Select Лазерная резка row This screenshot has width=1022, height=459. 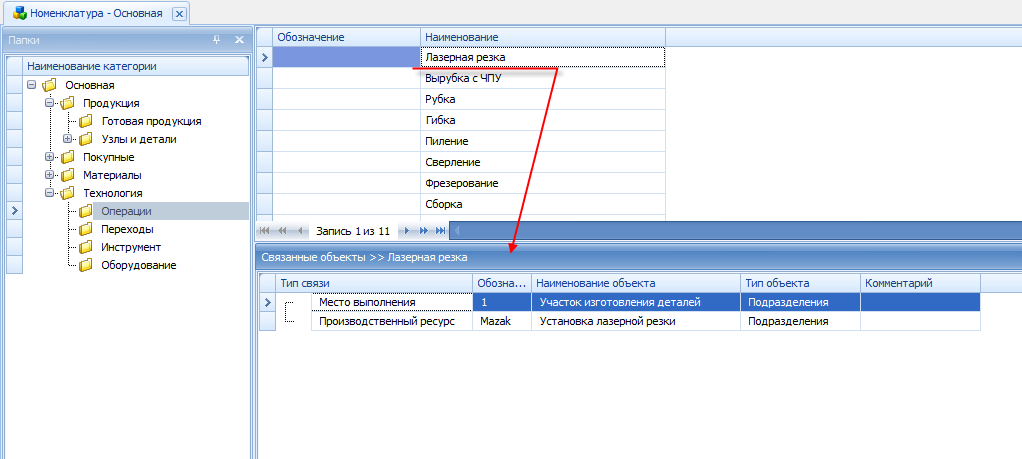(x=543, y=57)
